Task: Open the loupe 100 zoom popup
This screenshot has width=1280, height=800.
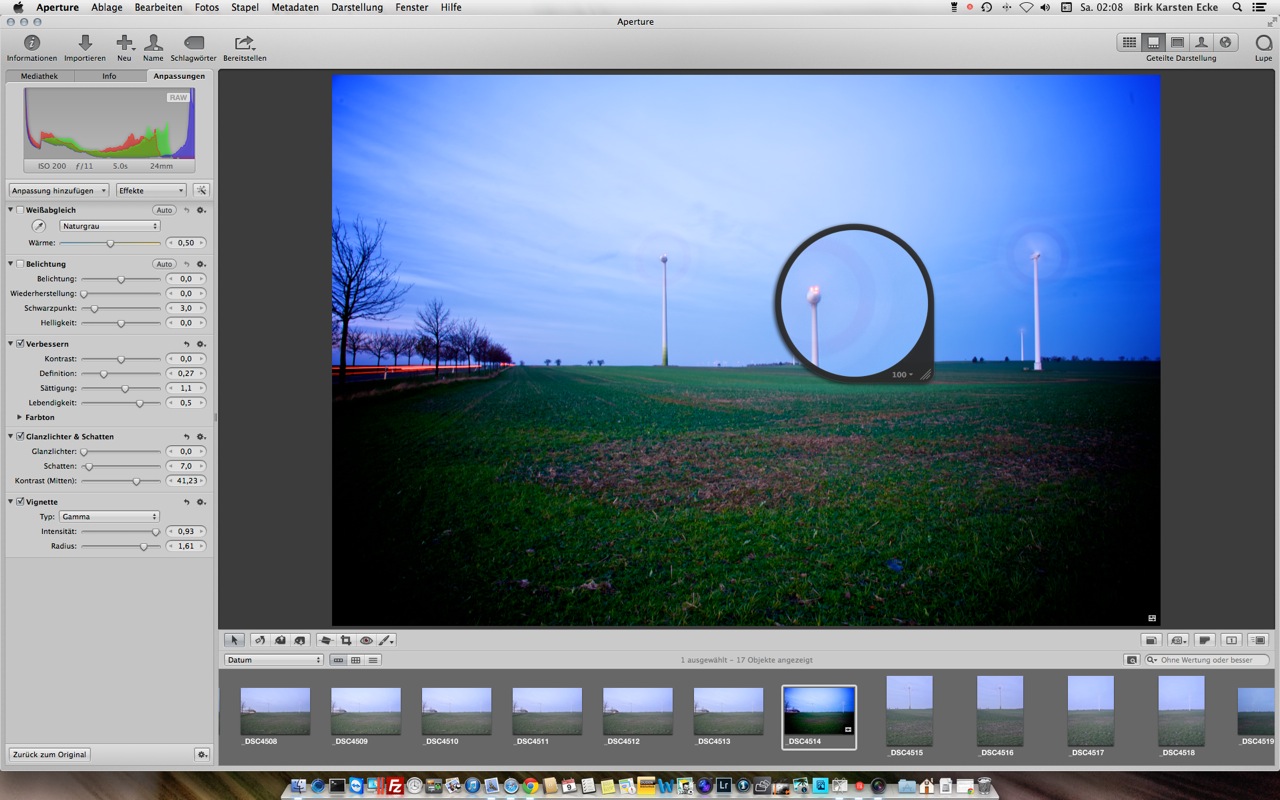Action: tap(903, 375)
